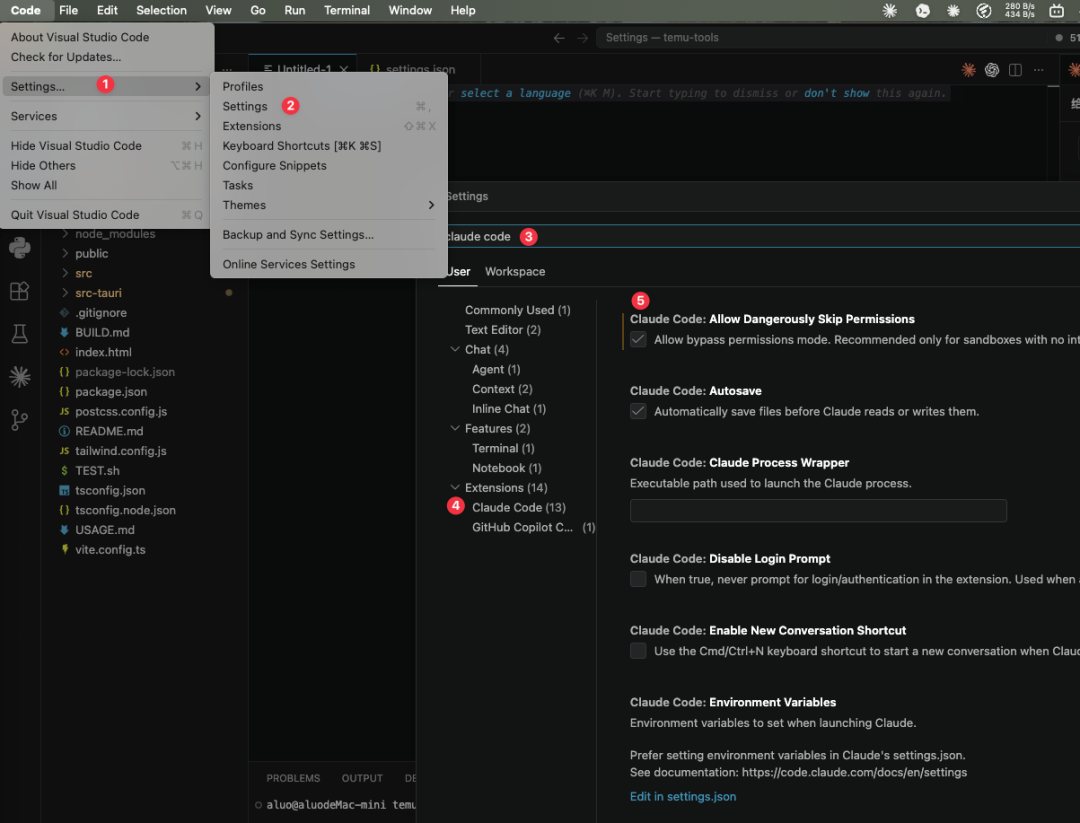Click the navigate back arrow

click(x=559, y=38)
